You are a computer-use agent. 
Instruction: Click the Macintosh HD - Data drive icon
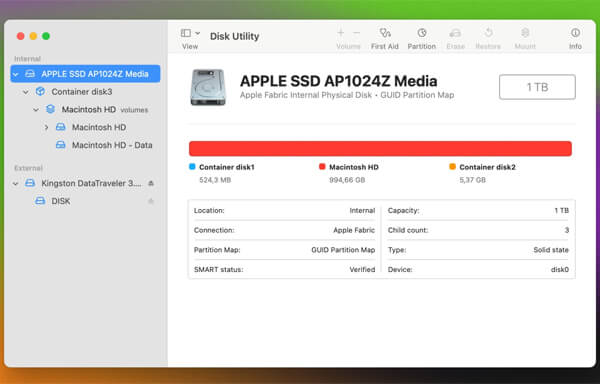click(x=60, y=145)
